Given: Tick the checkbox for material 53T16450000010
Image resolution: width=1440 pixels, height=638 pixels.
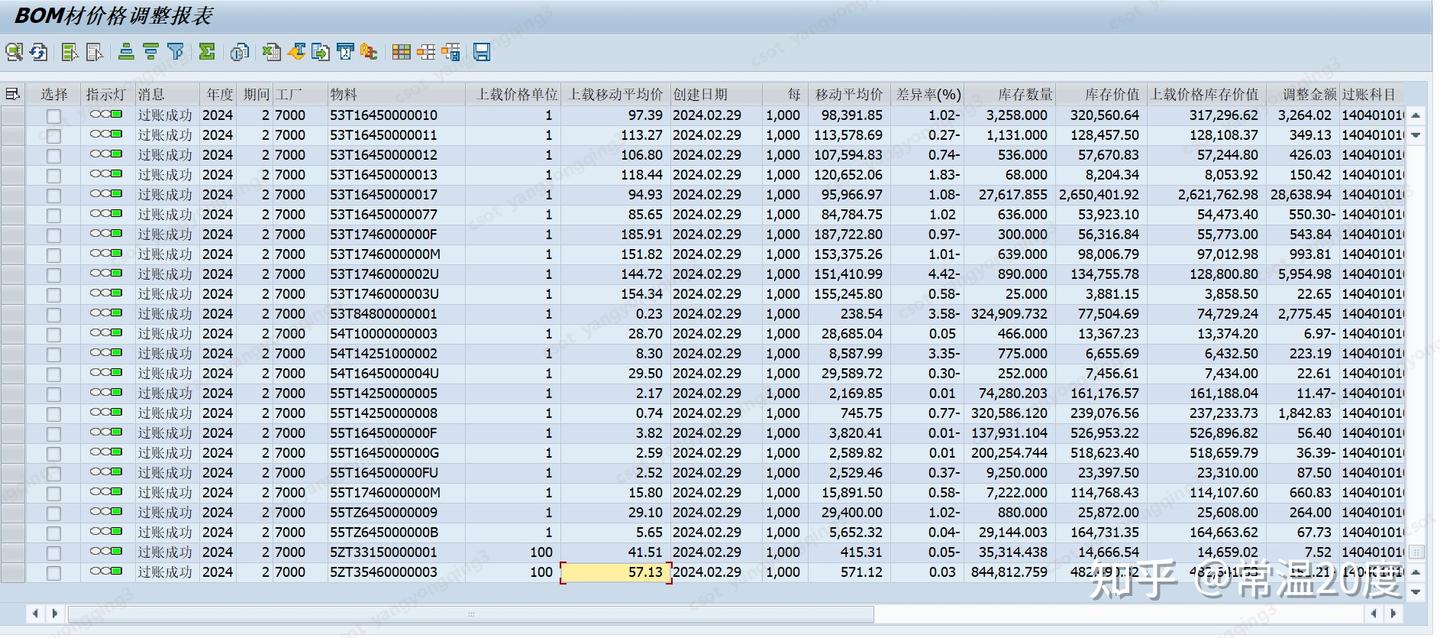Looking at the screenshot, I should tap(52, 115).
